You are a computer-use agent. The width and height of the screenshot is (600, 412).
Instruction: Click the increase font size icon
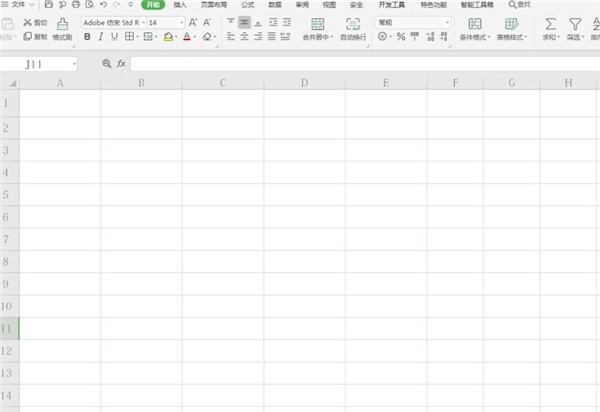tap(193, 23)
